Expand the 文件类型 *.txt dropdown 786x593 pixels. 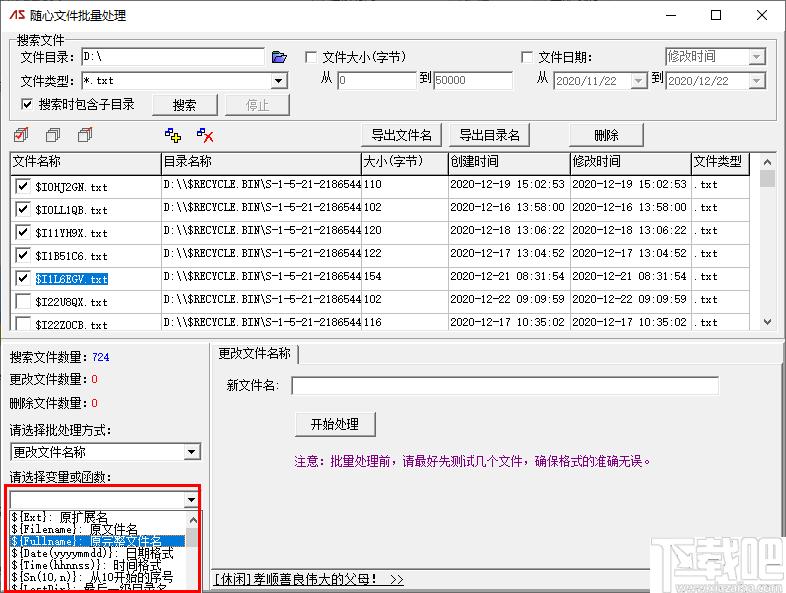[x=279, y=81]
